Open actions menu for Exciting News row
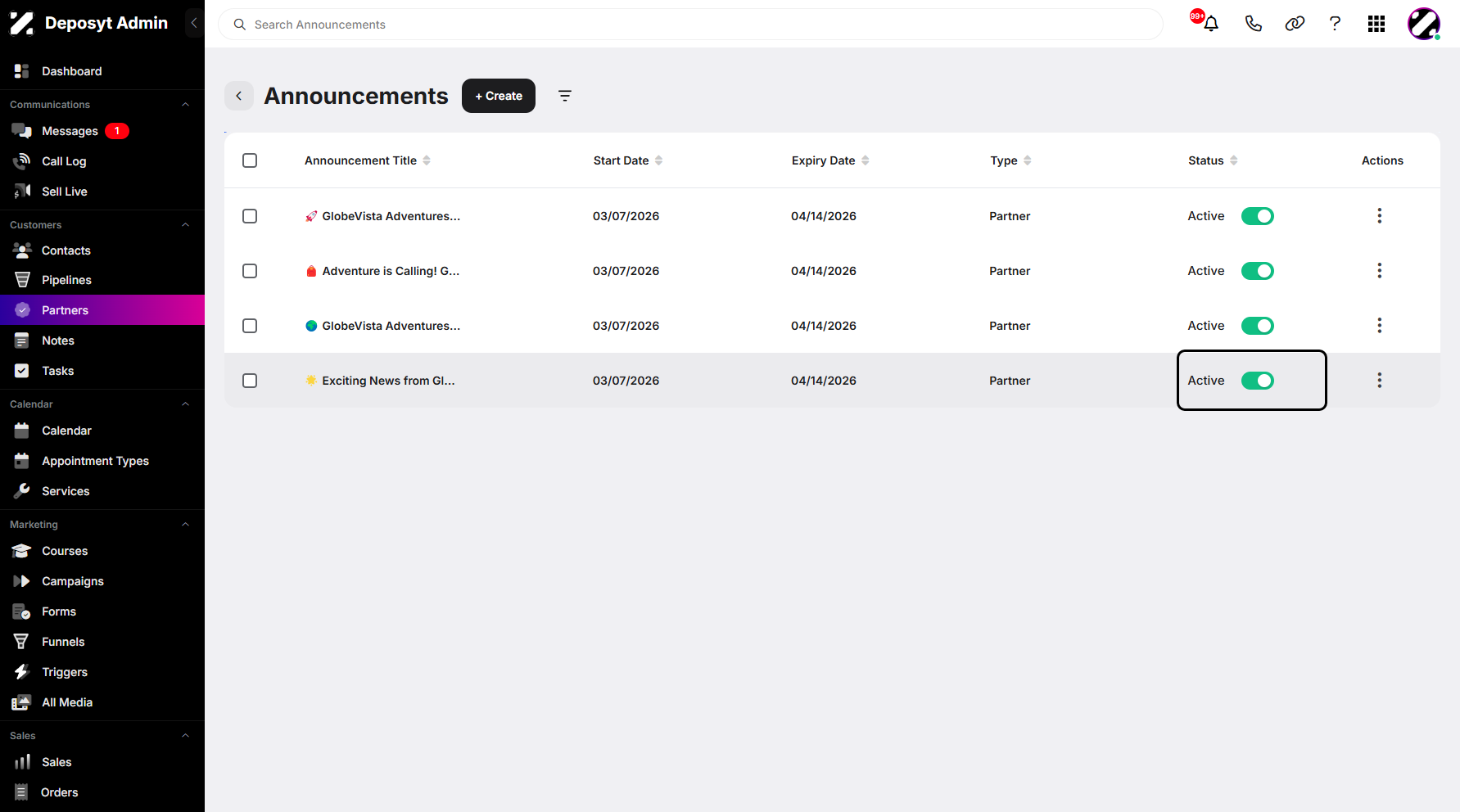 click(1380, 381)
